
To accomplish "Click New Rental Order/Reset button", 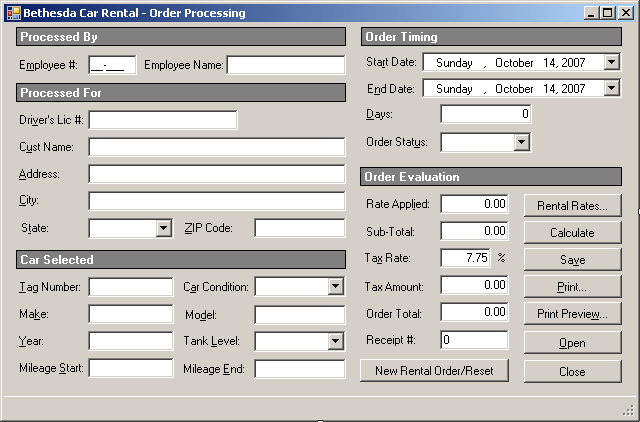I will pyautogui.click(x=434, y=371).
